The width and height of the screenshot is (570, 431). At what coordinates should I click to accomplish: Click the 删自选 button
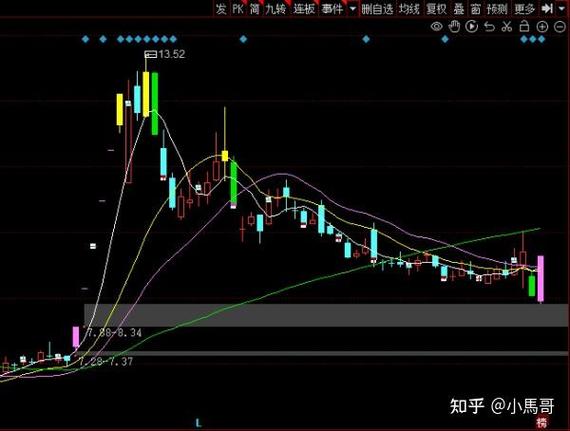coord(377,9)
